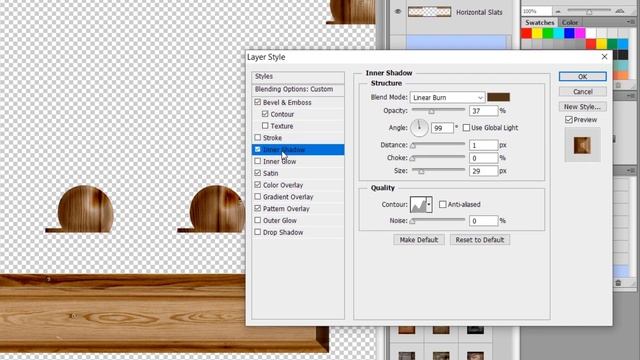Select the Pattern Overlay effect row
This screenshot has width=640, height=360.
click(298, 209)
